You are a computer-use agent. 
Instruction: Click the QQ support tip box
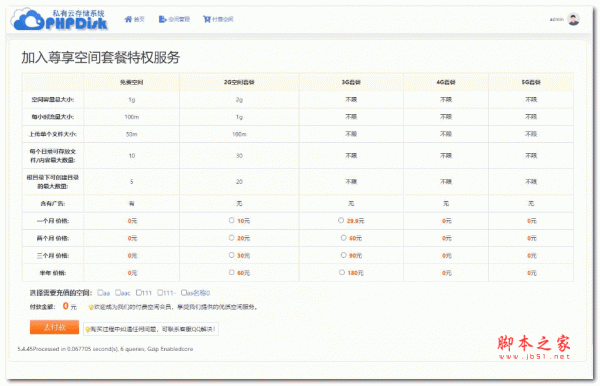151,329
